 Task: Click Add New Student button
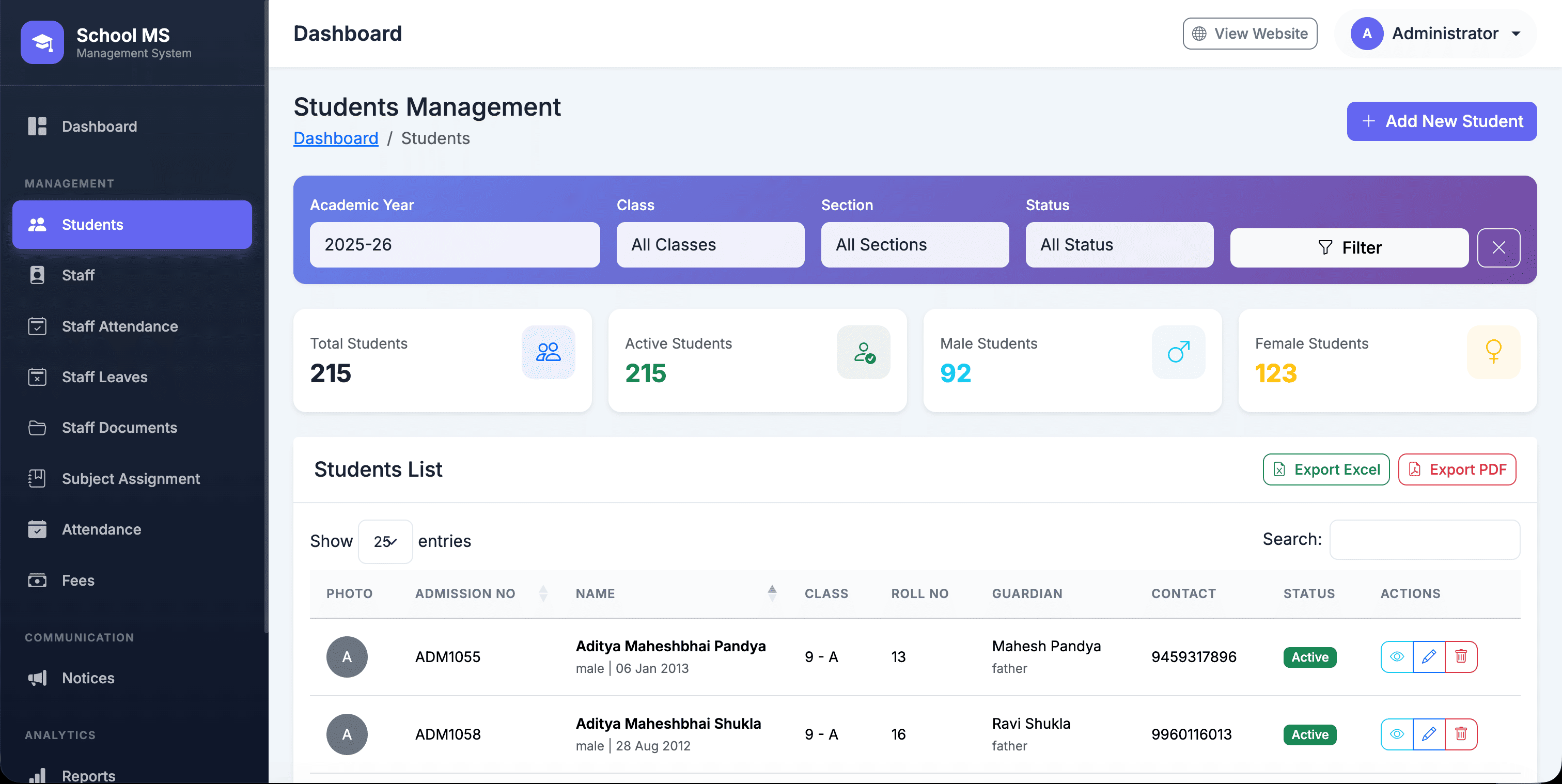coord(1441,121)
